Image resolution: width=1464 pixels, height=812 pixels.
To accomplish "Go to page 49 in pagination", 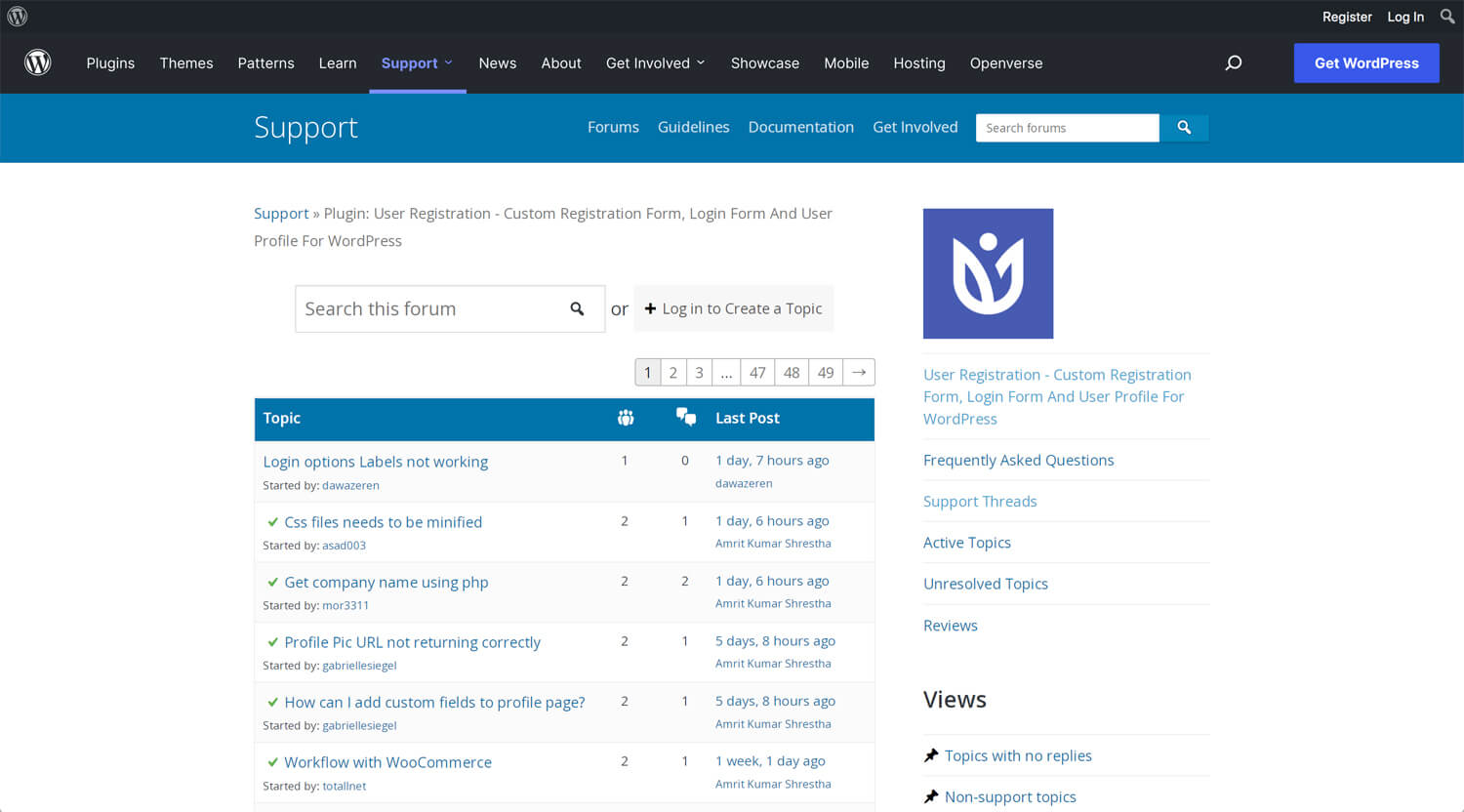I will (x=826, y=372).
